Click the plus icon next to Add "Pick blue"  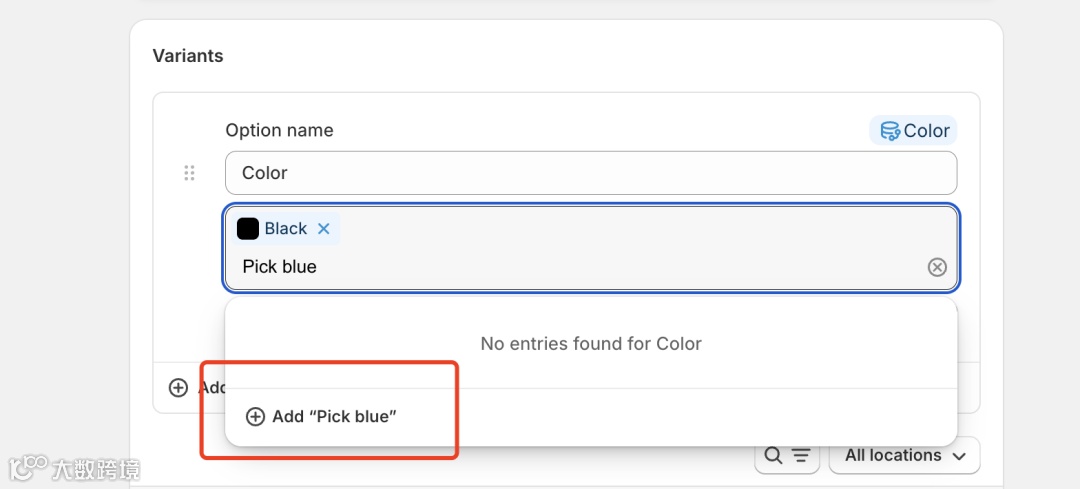[255, 417]
